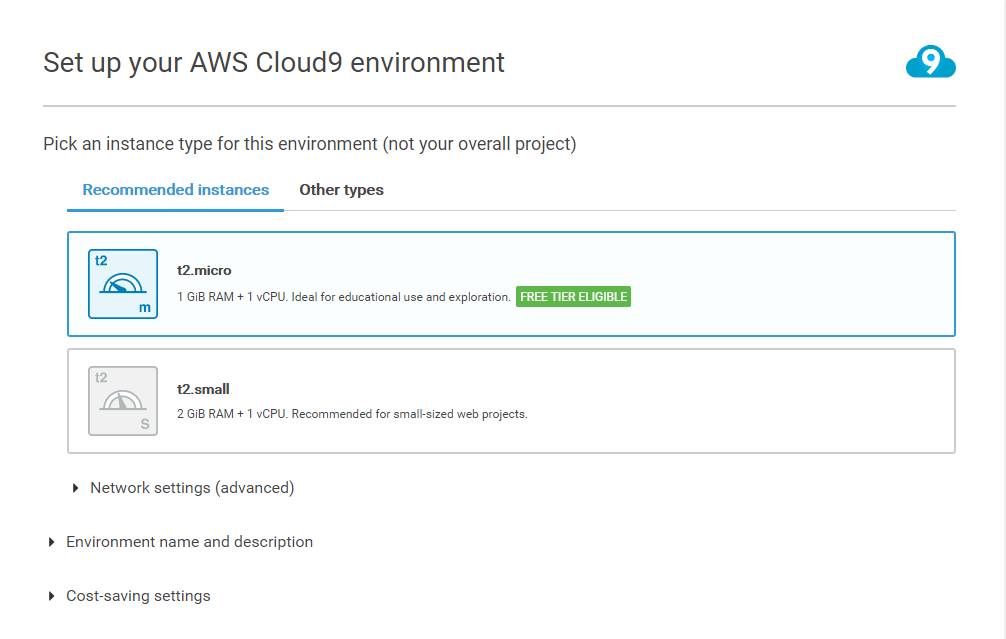Viewport: 1006px width, 639px height.
Task: Click the Pick an instance type instruction
Action: (x=309, y=144)
